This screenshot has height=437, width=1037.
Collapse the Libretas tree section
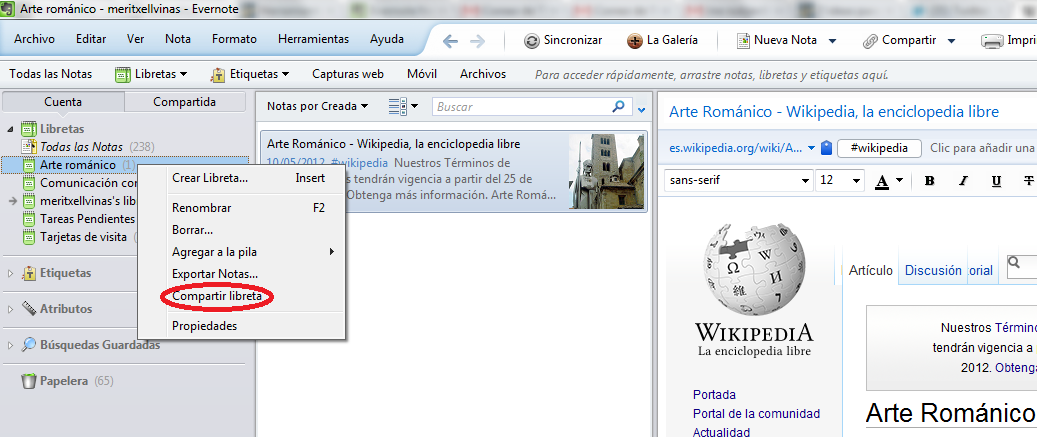tap(10, 129)
